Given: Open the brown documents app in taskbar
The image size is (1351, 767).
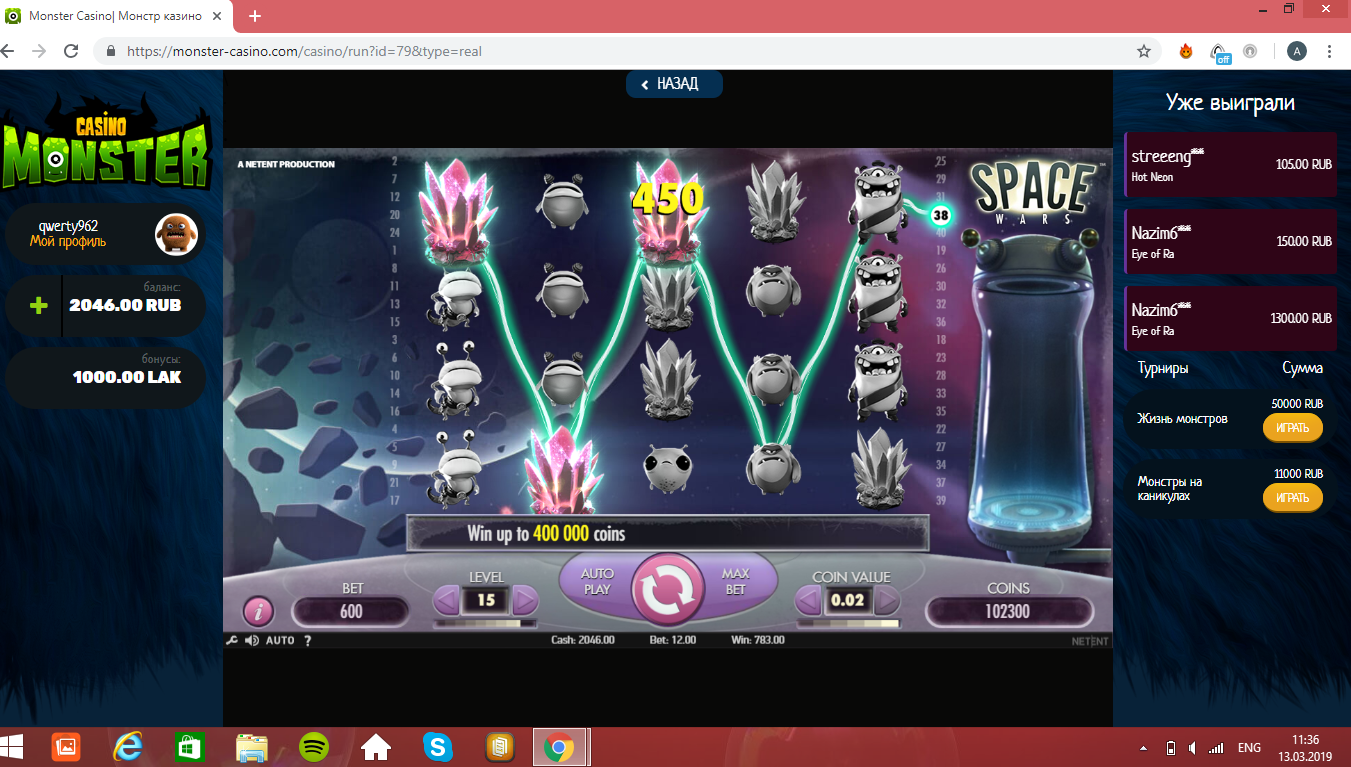Looking at the screenshot, I should click(x=499, y=747).
